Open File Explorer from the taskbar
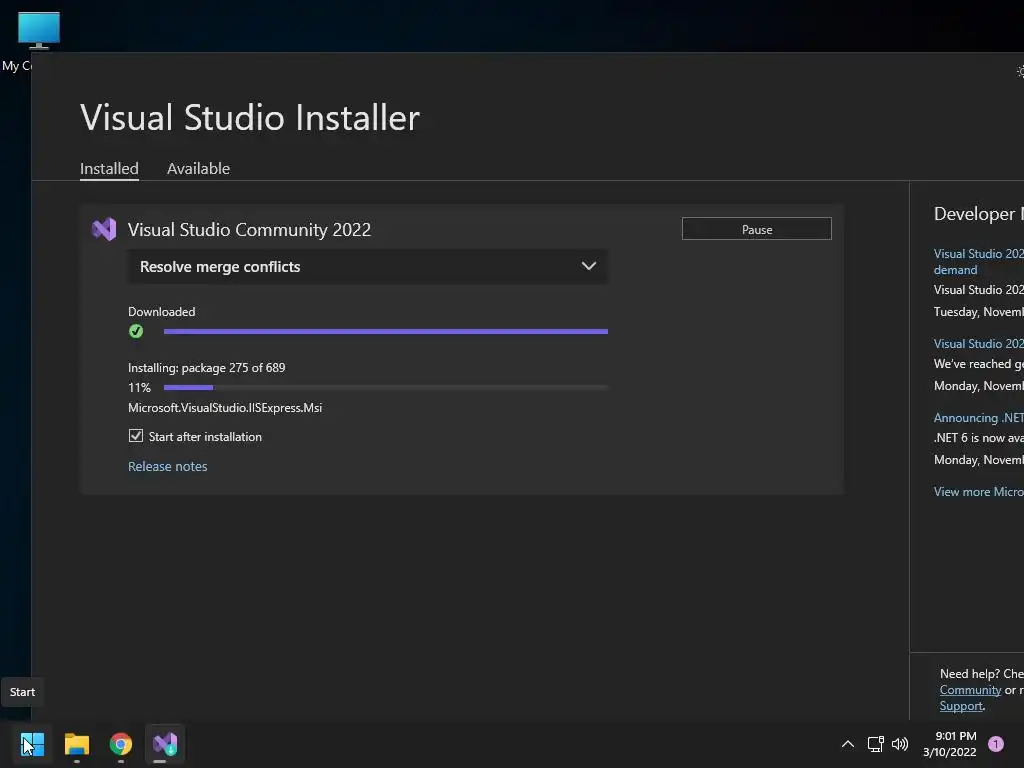The image size is (1024, 768). [76, 744]
